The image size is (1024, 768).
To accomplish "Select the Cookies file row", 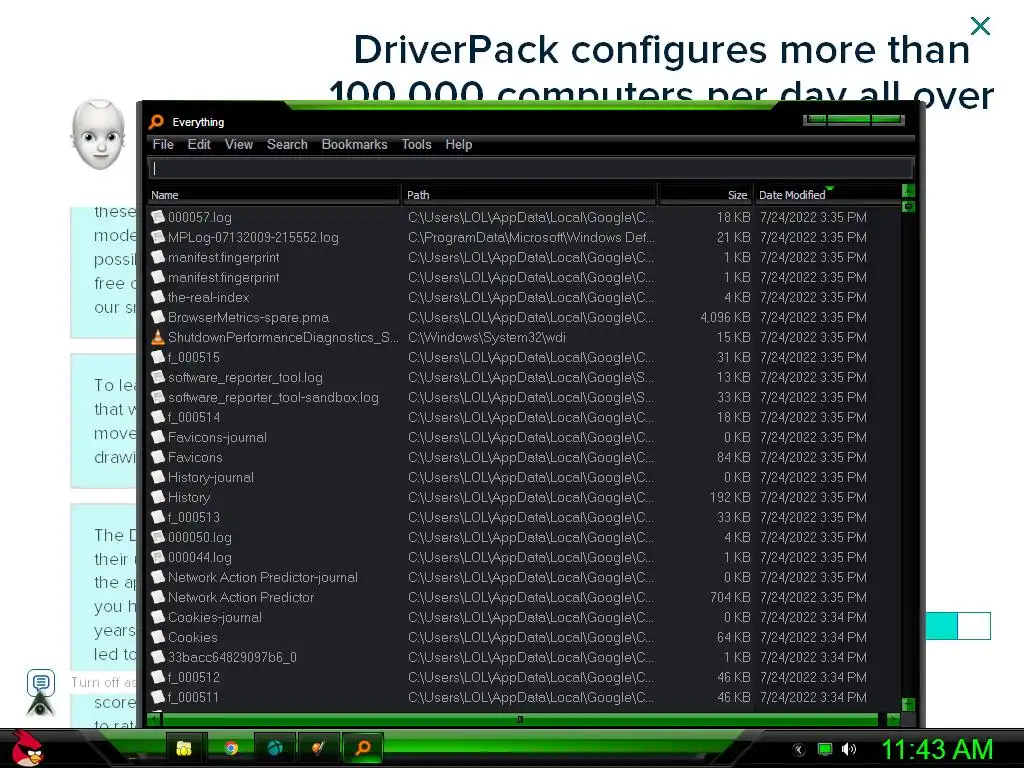I will coord(524,637).
